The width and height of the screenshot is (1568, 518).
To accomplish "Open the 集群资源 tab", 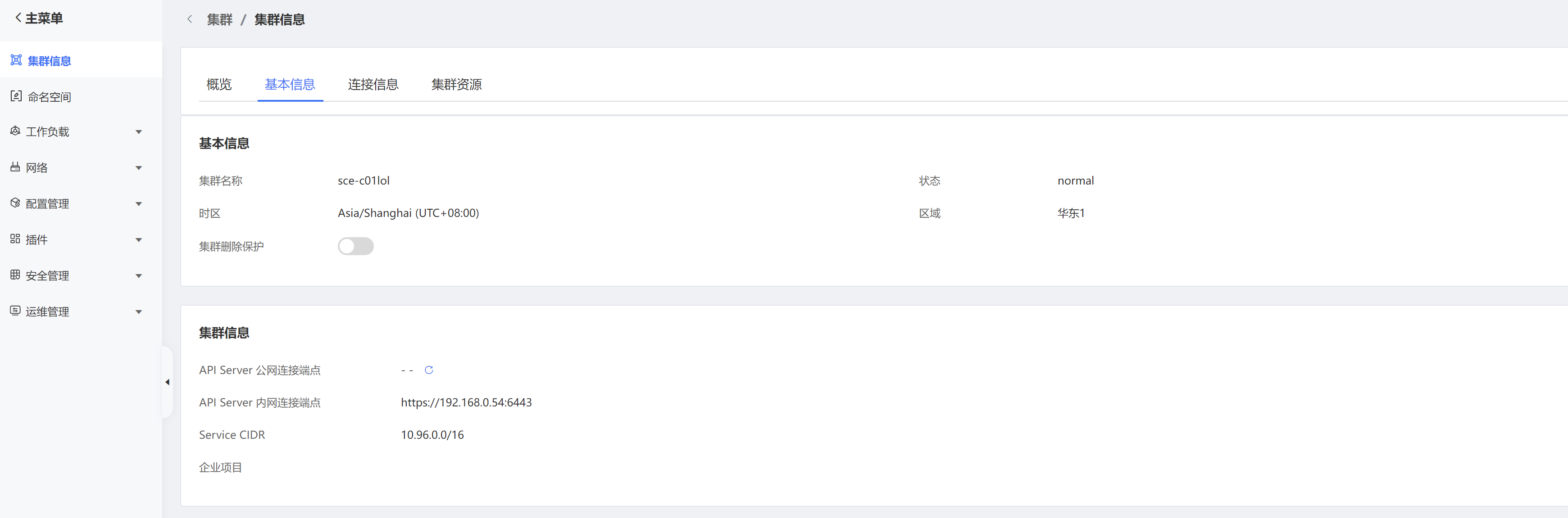I will [x=456, y=85].
